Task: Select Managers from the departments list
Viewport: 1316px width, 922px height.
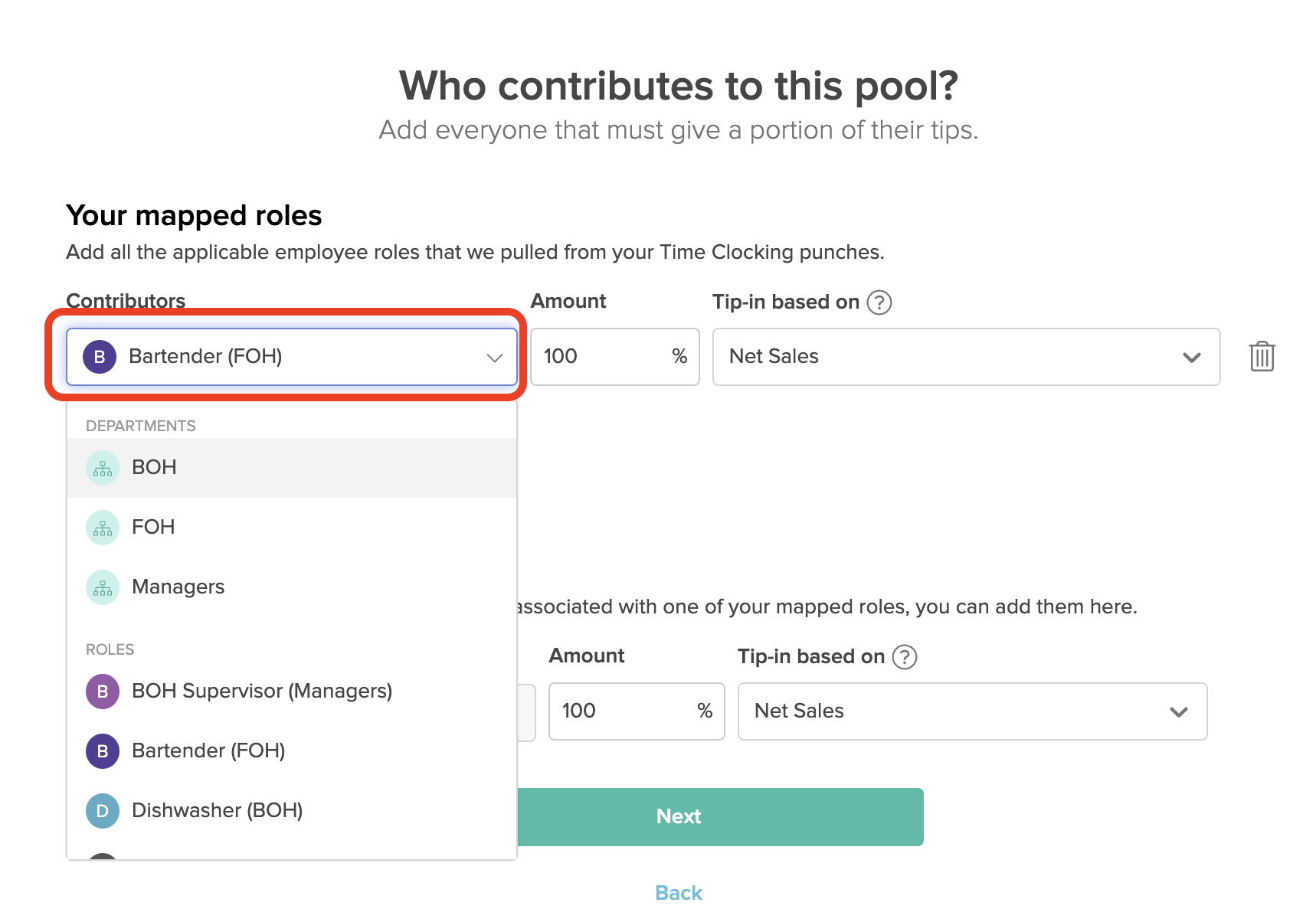Action: [x=178, y=587]
